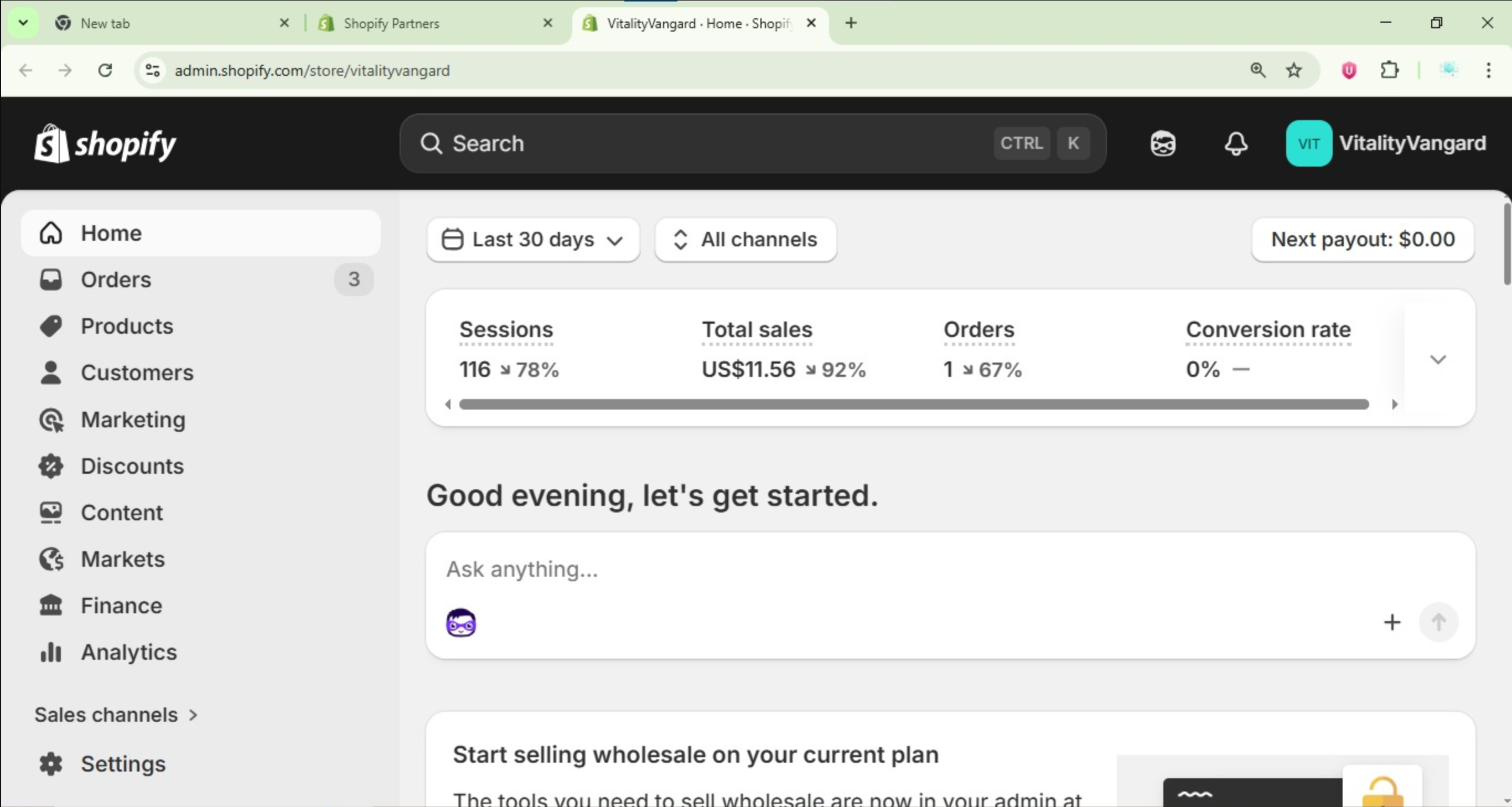This screenshot has height=807, width=1512.
Task: Click the Conversion rate metric
Action: [x=1268, y=350]
